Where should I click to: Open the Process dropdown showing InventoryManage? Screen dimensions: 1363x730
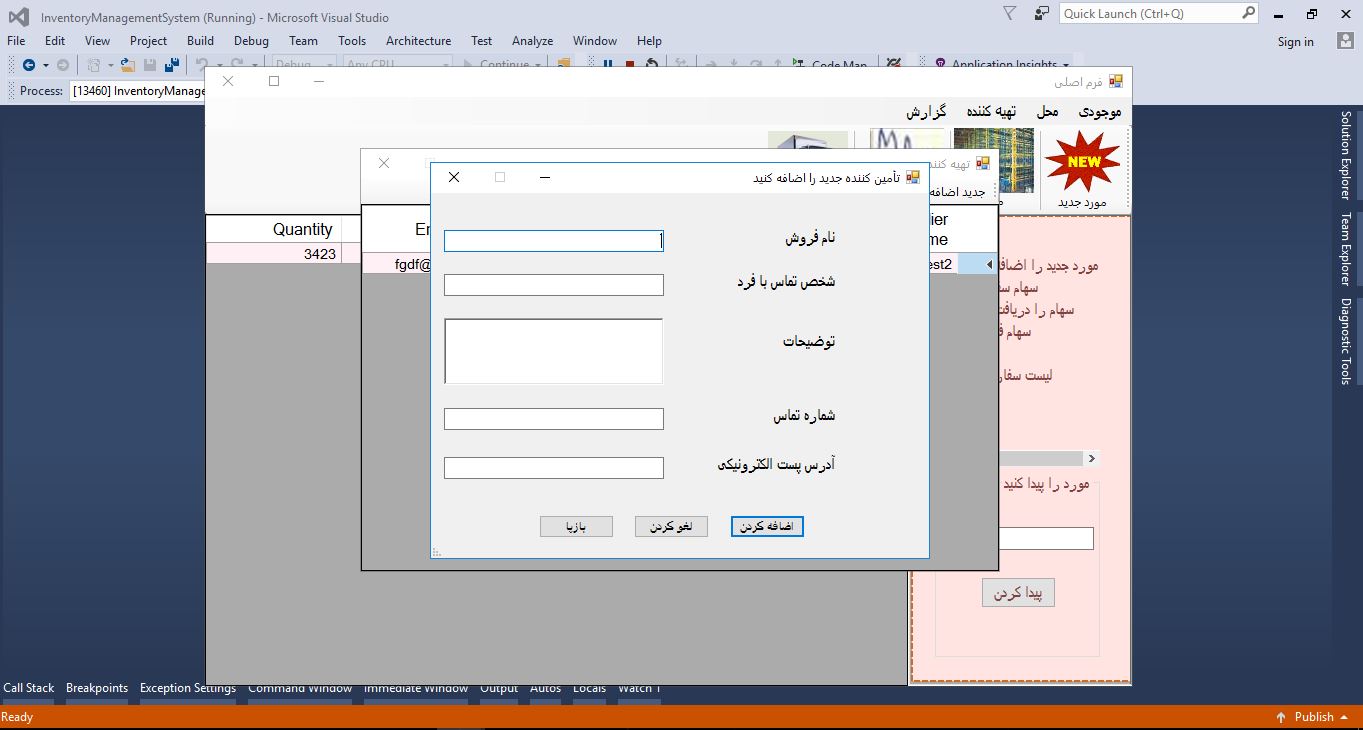pos(136,91)
